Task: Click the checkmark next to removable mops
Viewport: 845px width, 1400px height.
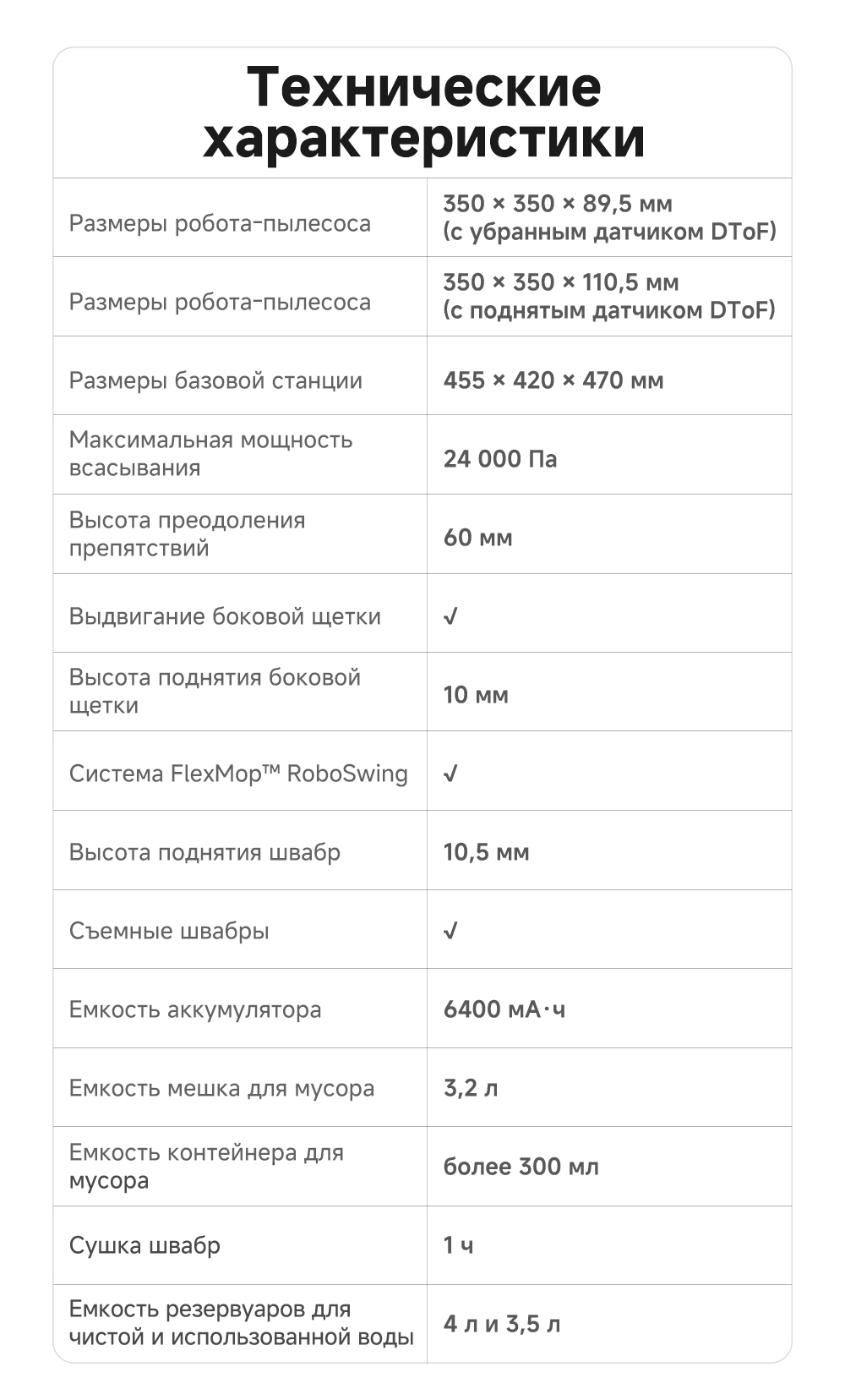Action: click(x=450, y=931)
